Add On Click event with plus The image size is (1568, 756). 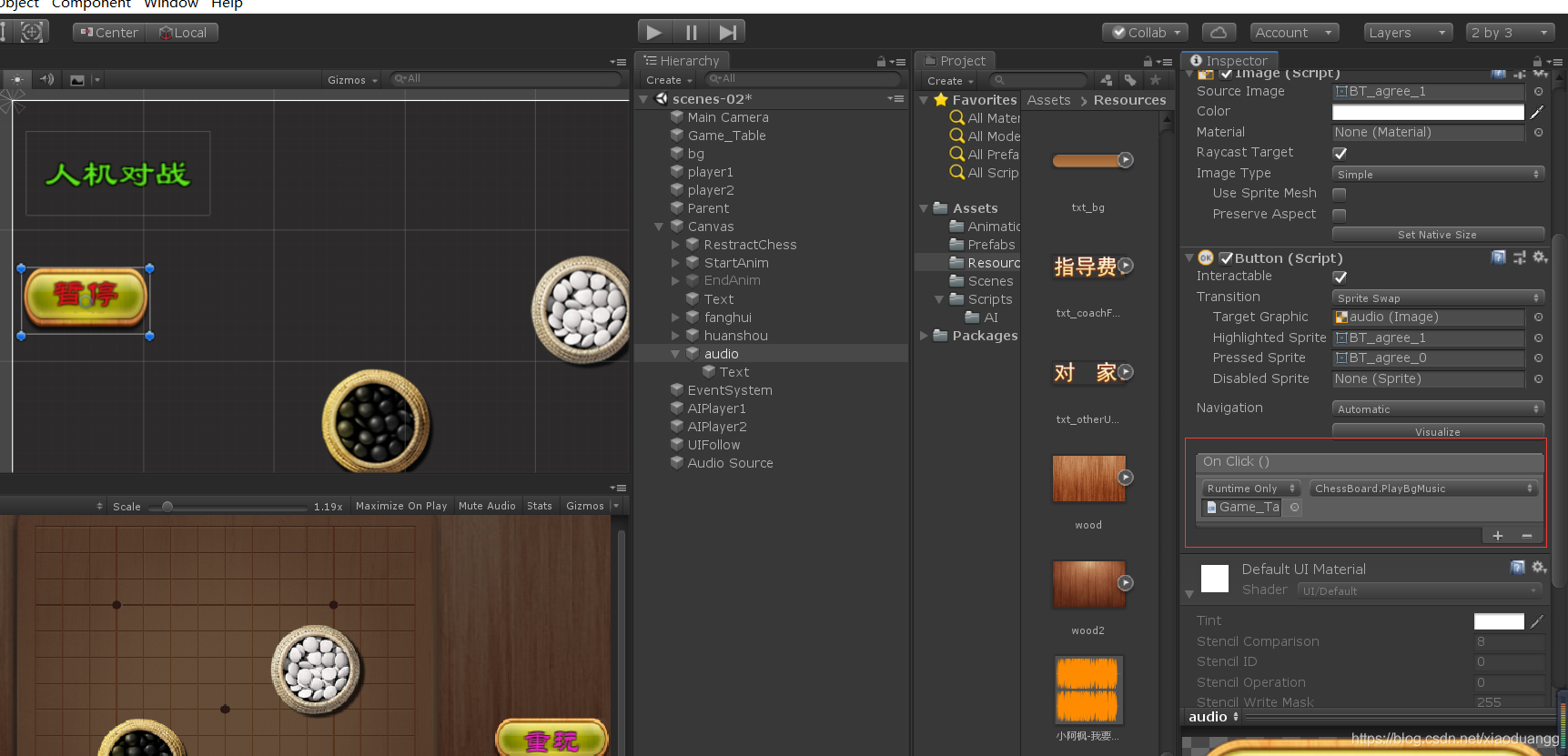(1498, 536)
